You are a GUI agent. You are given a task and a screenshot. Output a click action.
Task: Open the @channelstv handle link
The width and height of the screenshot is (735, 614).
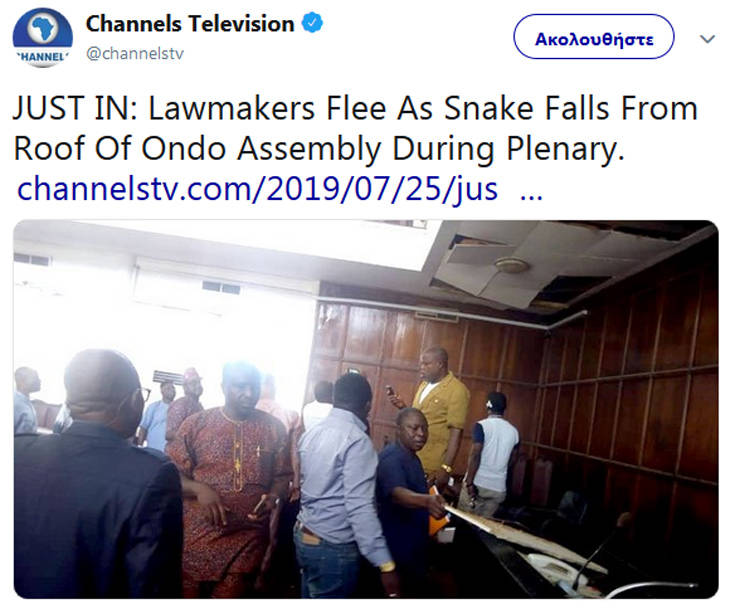135,53
